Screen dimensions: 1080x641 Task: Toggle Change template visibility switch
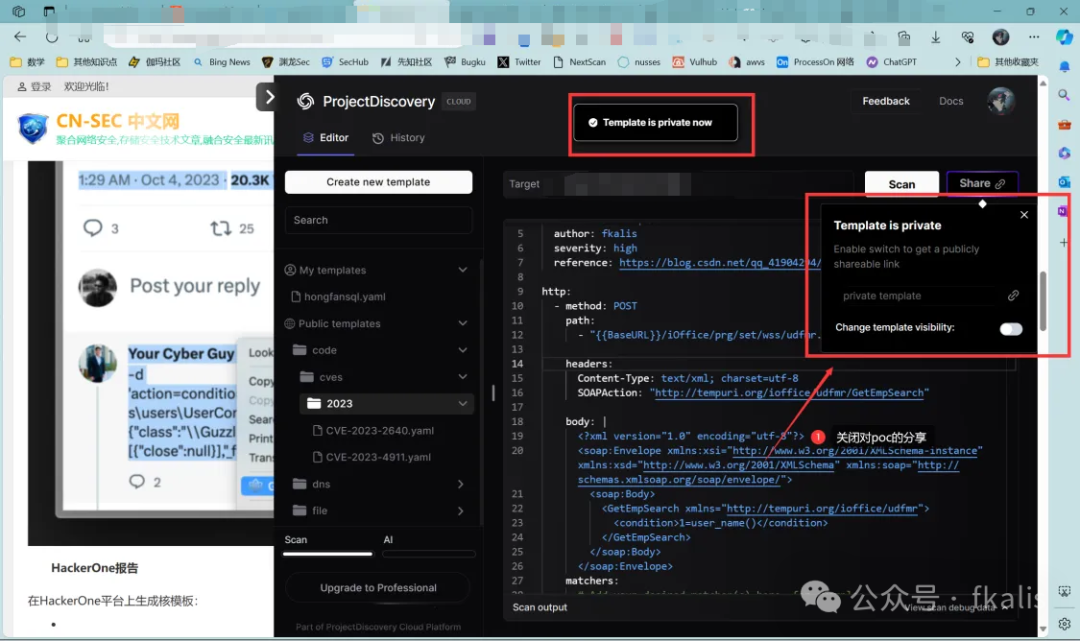tap(1010, 328)
